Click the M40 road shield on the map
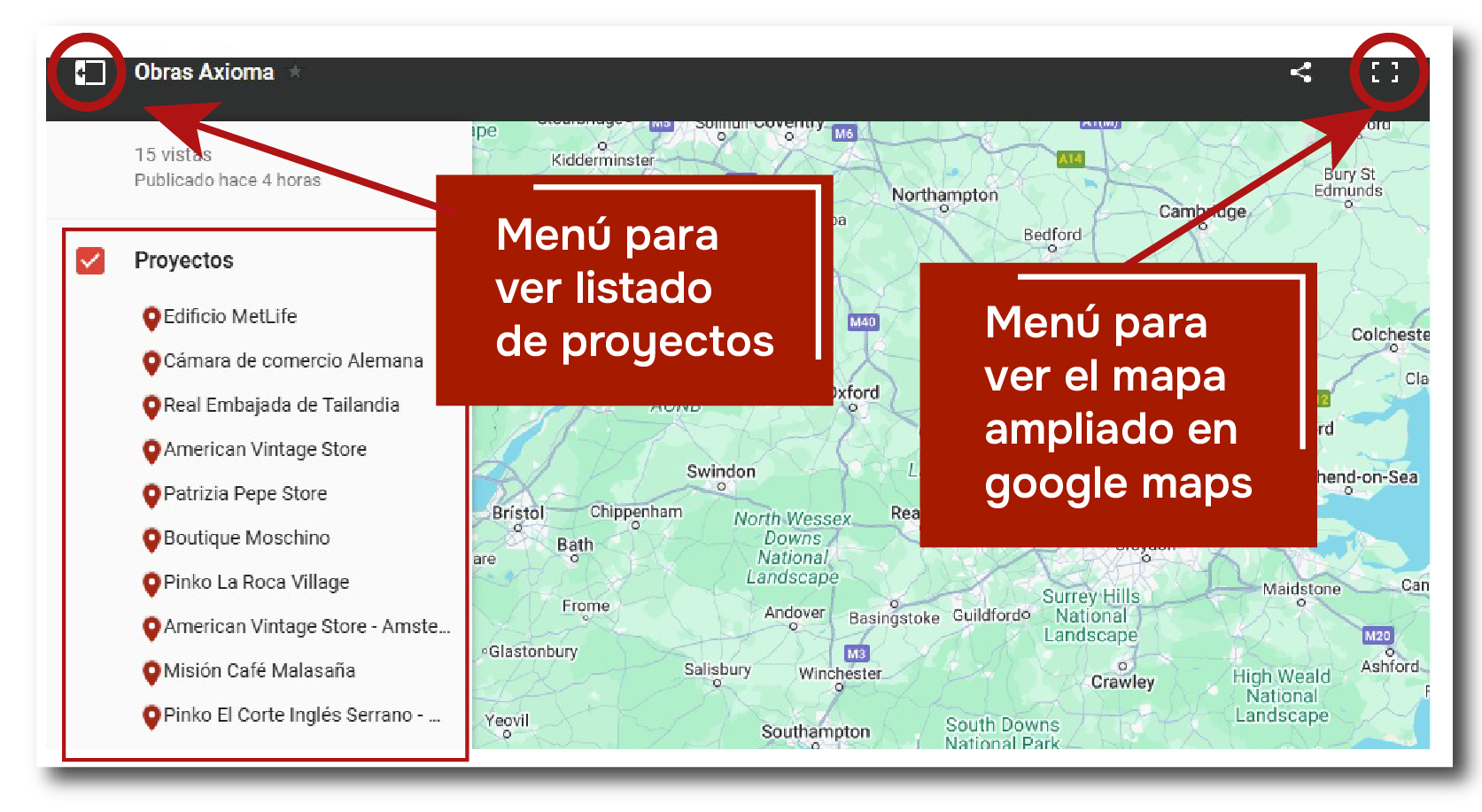This screenshot has width=1482, height=812. coord(863,322)
